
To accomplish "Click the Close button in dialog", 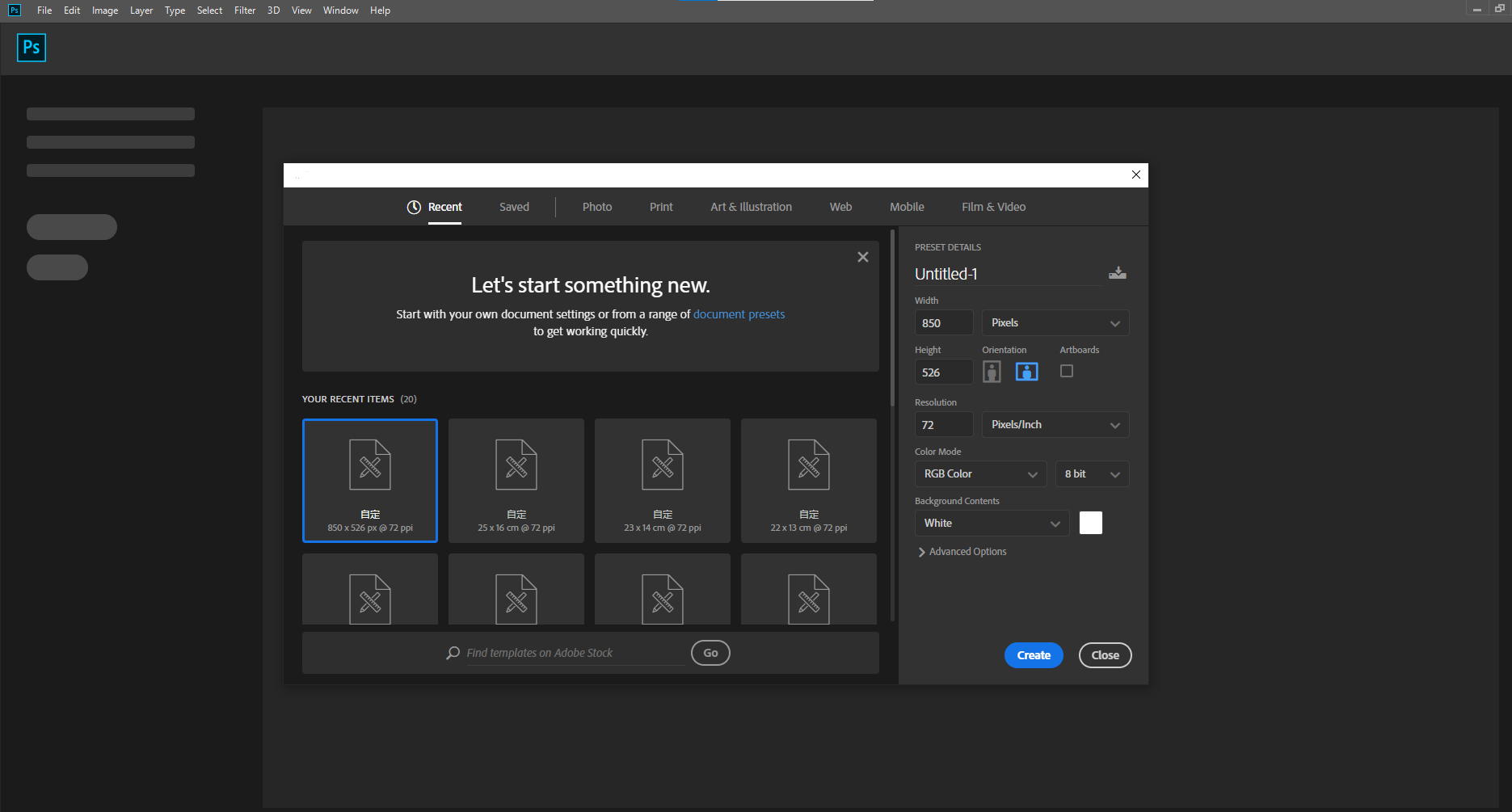I will 1105,655.
